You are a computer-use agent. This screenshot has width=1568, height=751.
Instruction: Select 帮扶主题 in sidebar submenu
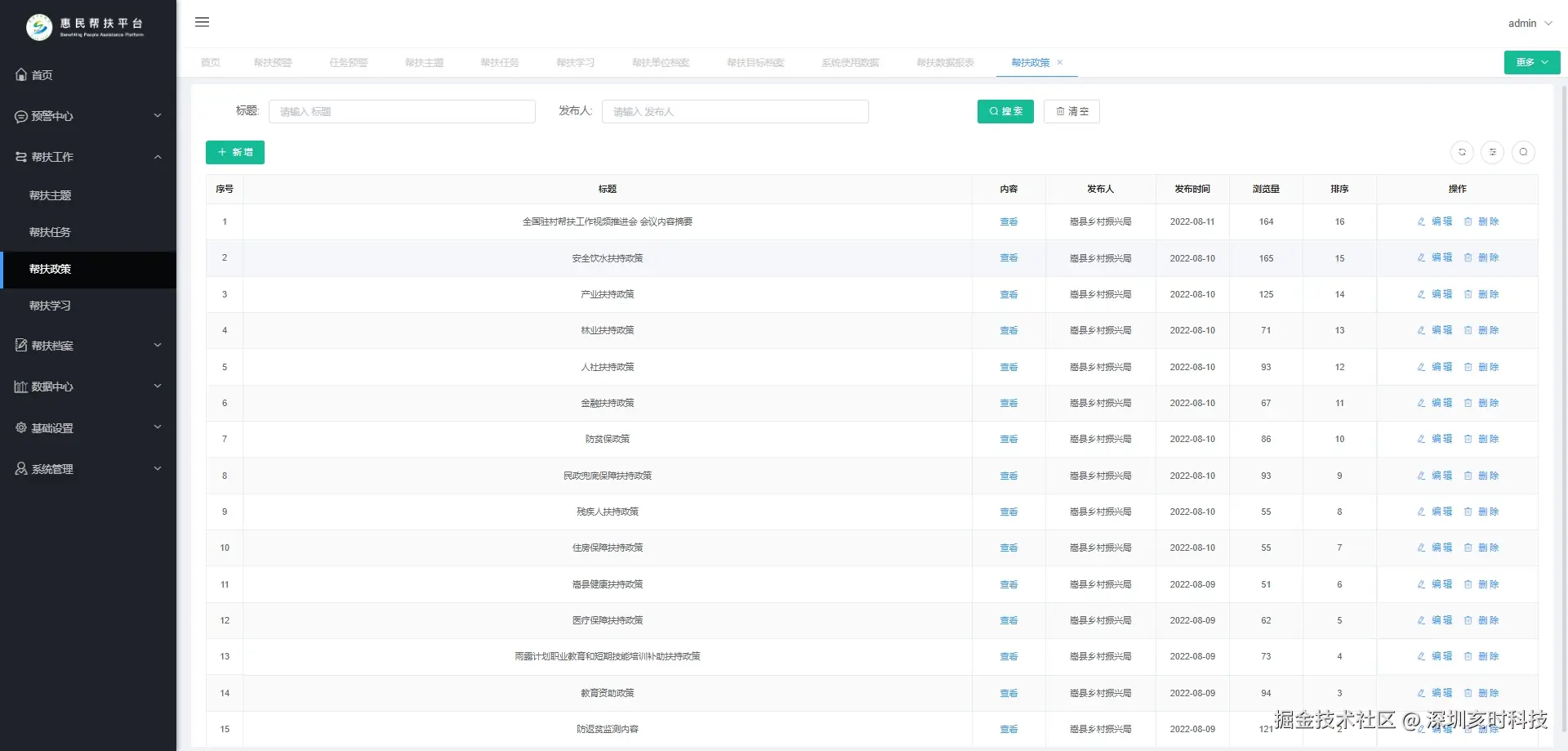88,195
